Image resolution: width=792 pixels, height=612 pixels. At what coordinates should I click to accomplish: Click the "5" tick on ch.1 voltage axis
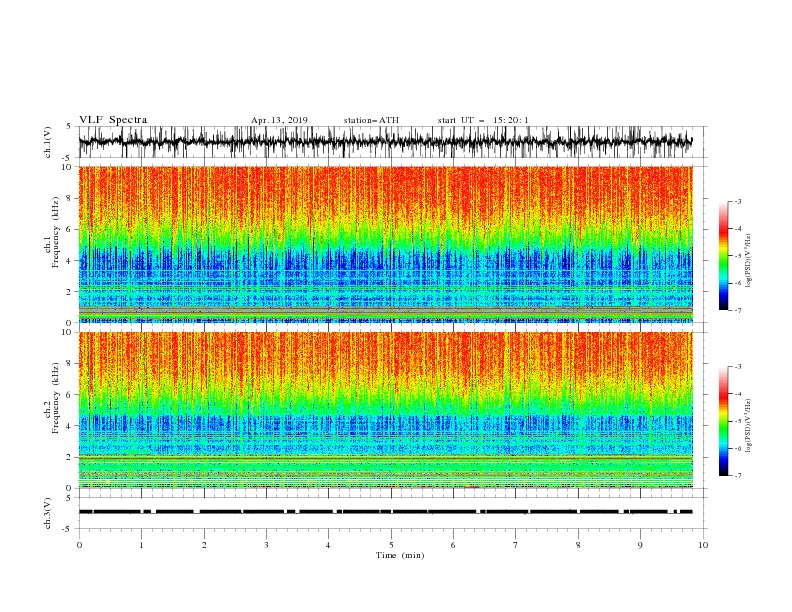(x=70, y=127)
